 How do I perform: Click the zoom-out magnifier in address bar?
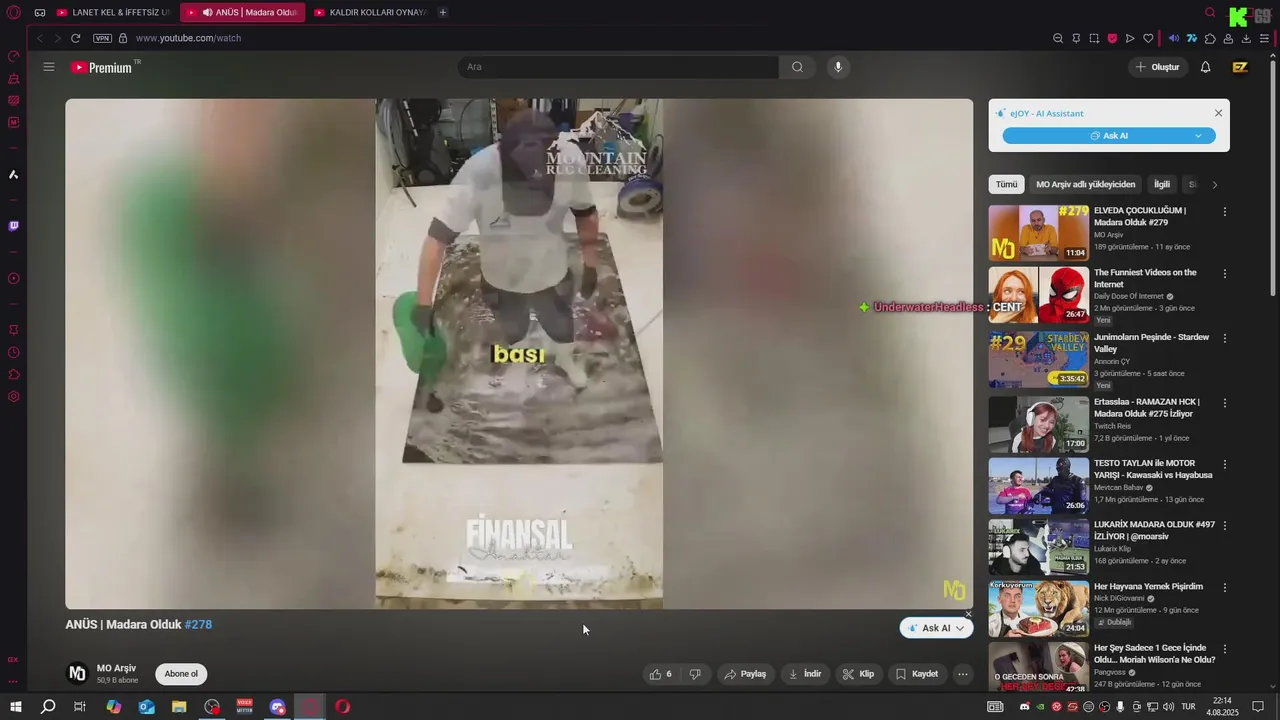(1058, 38)
